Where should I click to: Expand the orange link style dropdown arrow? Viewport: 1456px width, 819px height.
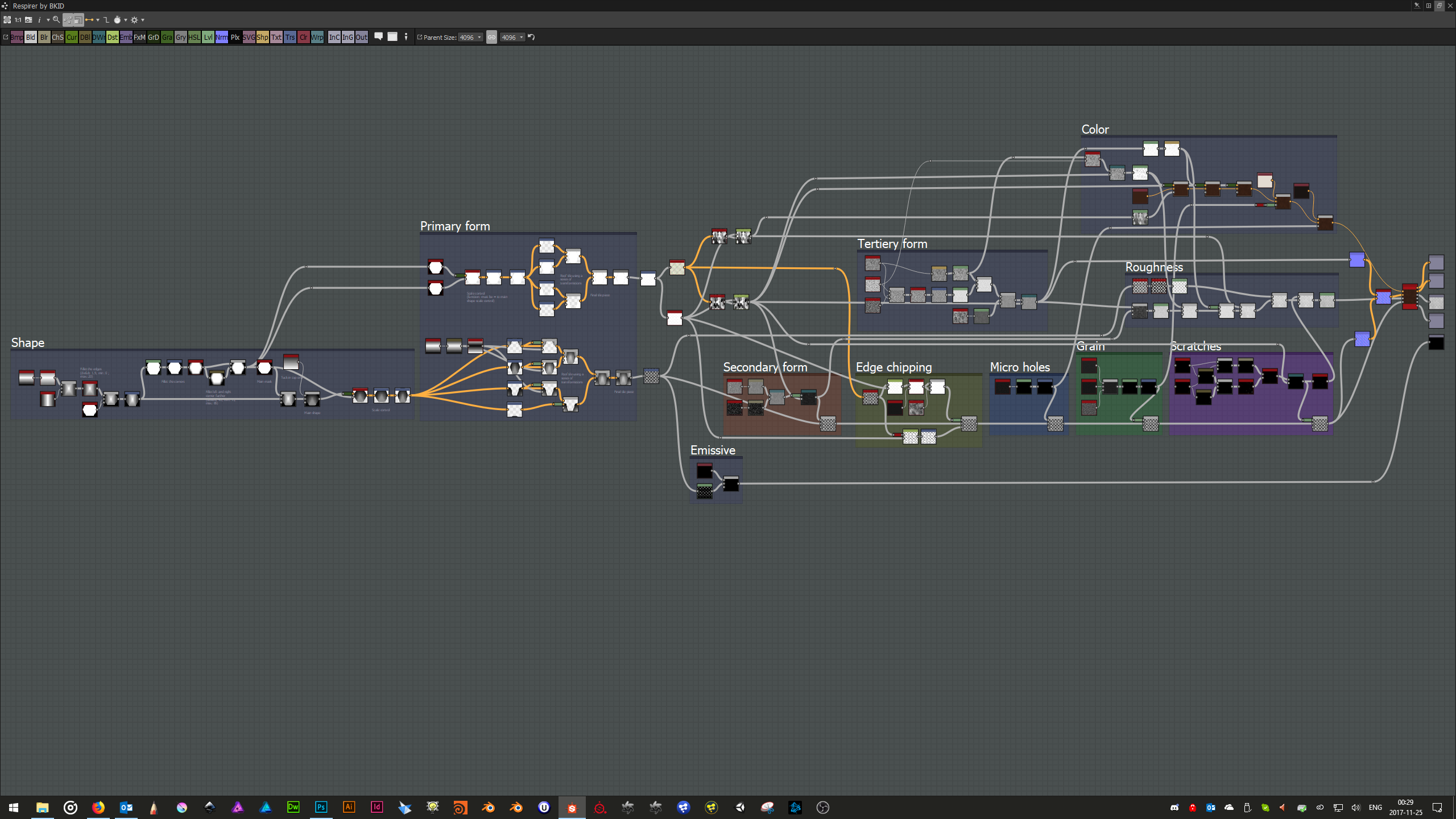point(98,20)
